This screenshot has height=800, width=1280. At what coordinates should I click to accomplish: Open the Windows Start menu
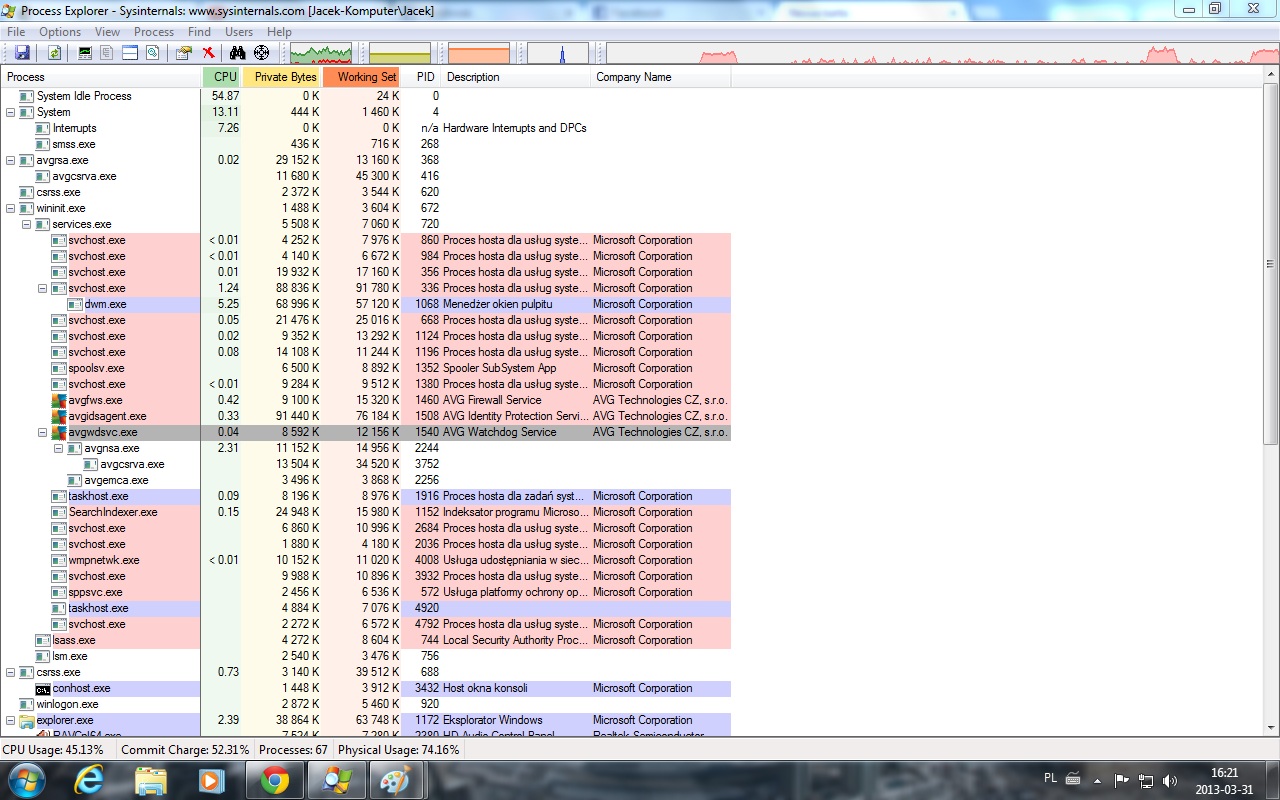(x=26, y=779)
